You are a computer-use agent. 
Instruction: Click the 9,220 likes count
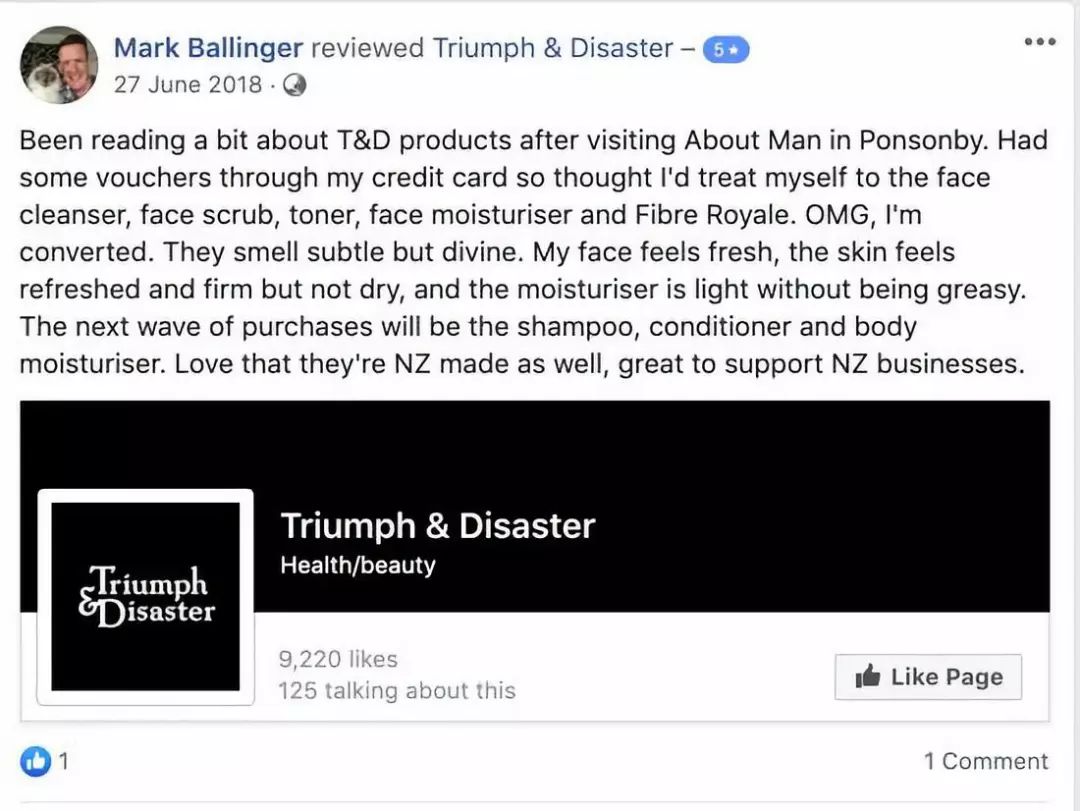coord(338,659)
